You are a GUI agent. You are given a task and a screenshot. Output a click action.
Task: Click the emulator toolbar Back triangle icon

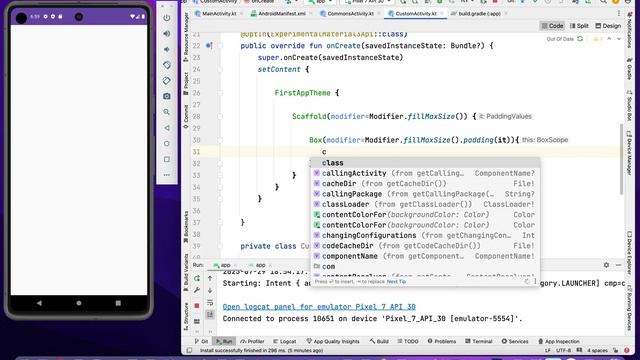tap(167, 128)
